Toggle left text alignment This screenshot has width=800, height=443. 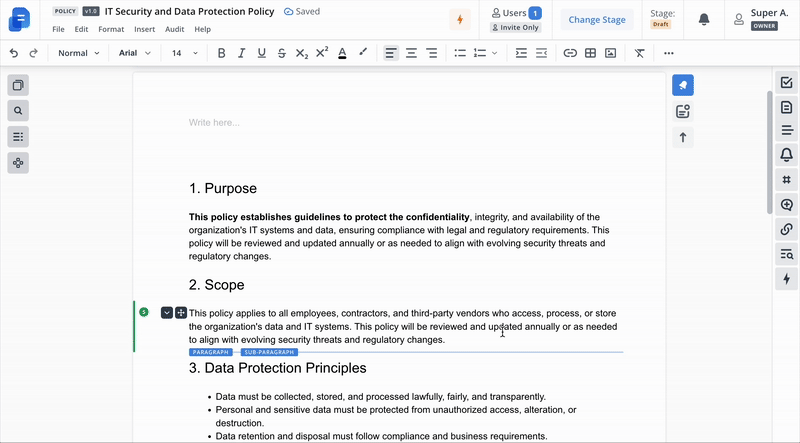pyautogui.click(x=391, y=53)
